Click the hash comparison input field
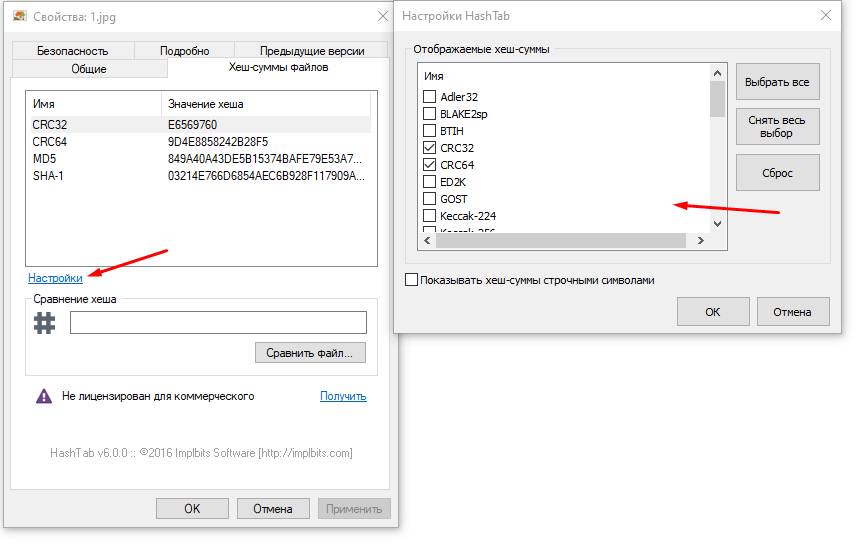 click(x=218, y=323)
